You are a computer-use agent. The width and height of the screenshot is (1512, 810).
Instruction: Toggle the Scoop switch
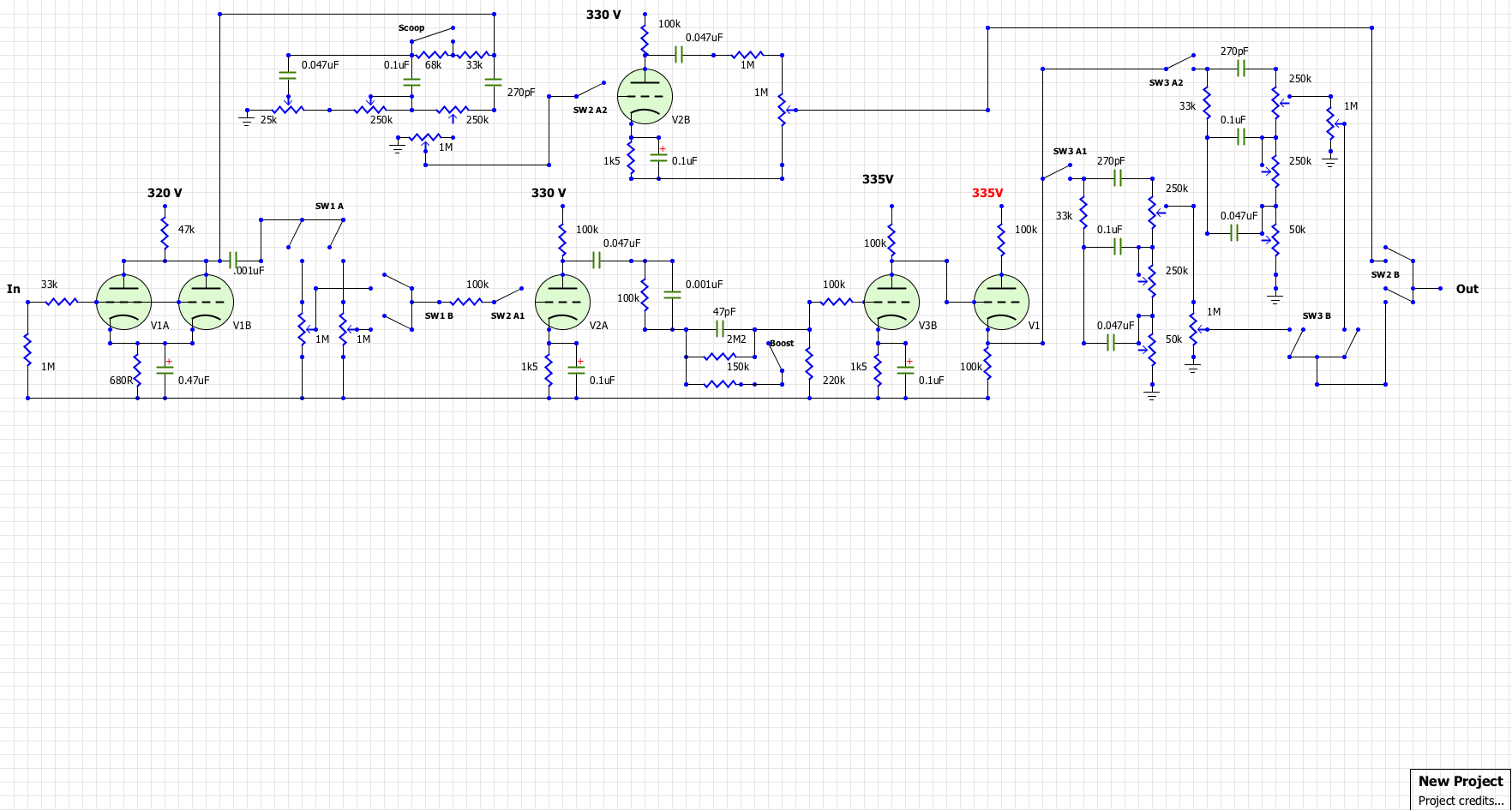[432, 34]
